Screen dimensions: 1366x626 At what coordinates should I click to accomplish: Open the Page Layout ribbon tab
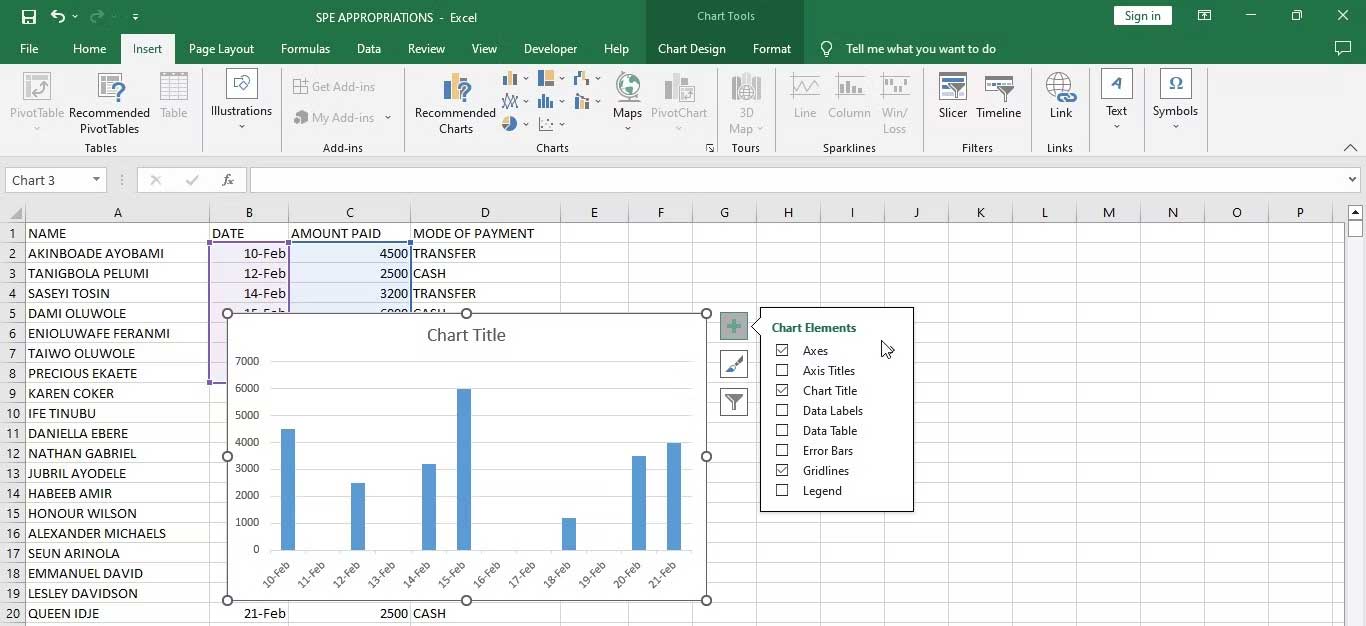click(219, 48)
